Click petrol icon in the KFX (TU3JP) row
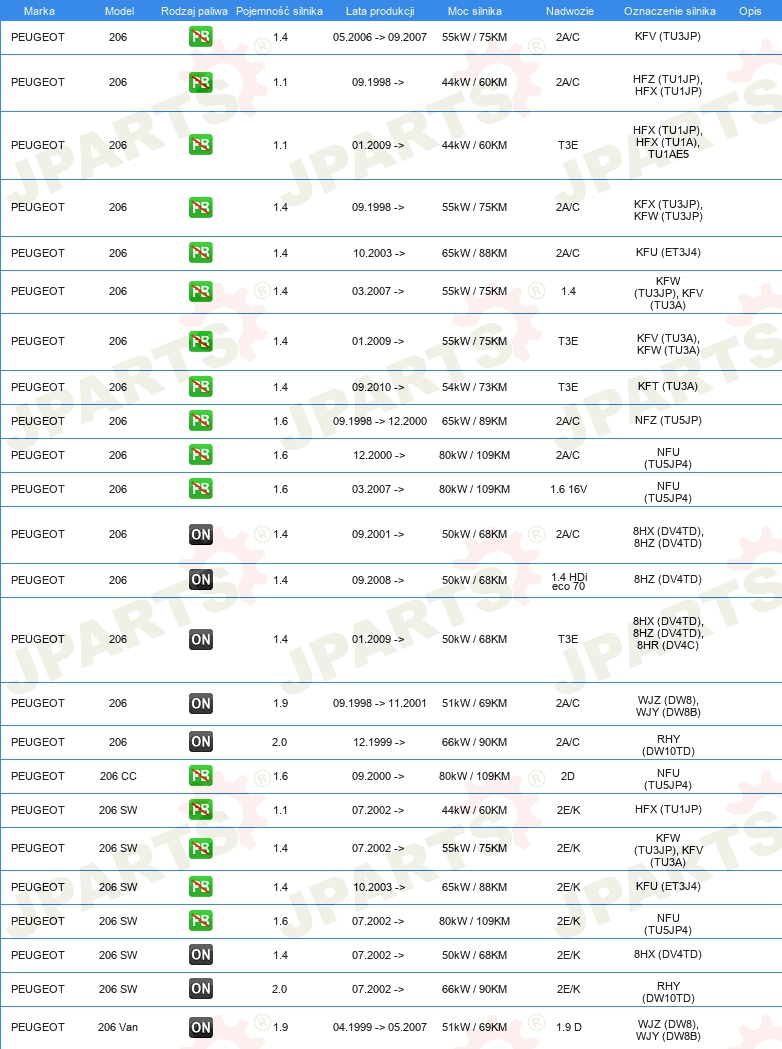Viewport: 782px width, 1049px height. pos(201,207)
